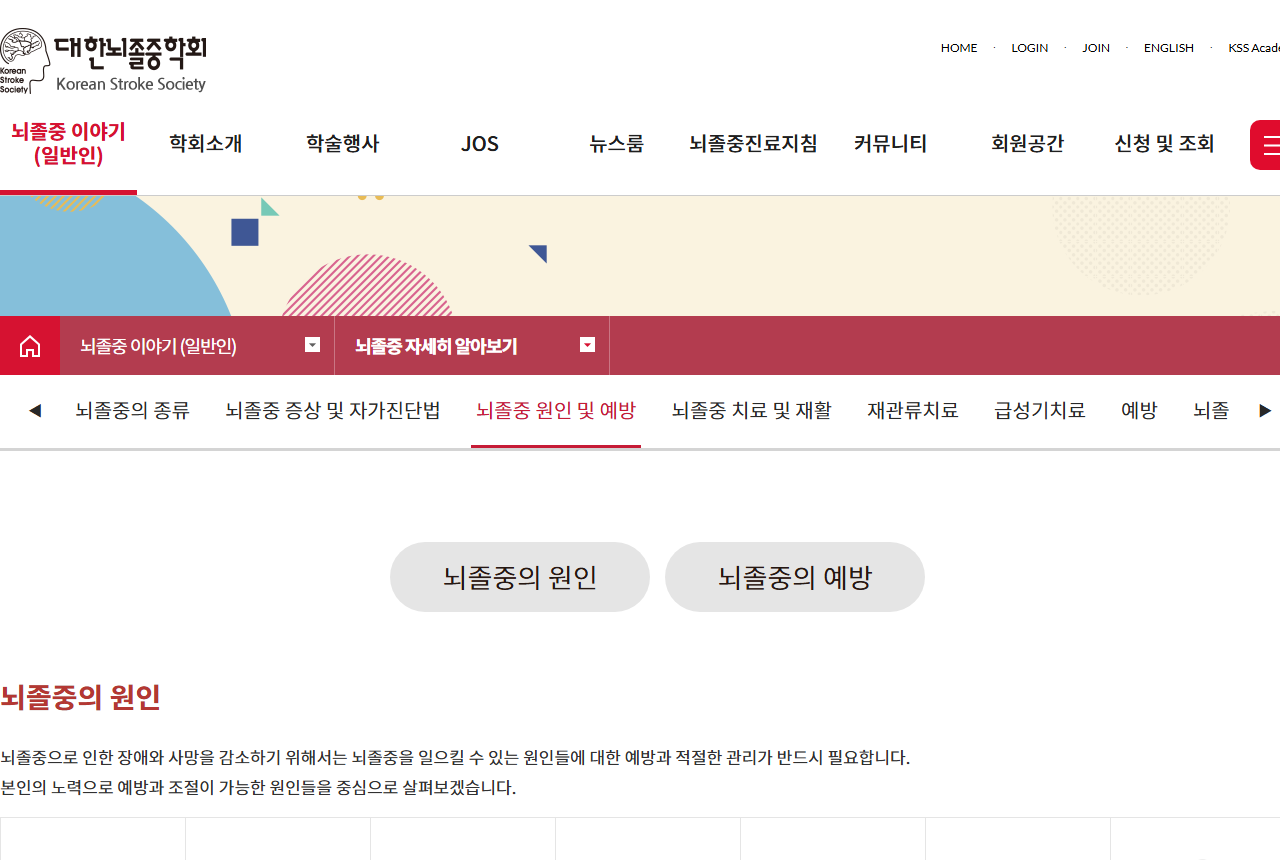The image size is (1280, 860).
Task: Open the KSS Academy link
Action: [1254, 48]
